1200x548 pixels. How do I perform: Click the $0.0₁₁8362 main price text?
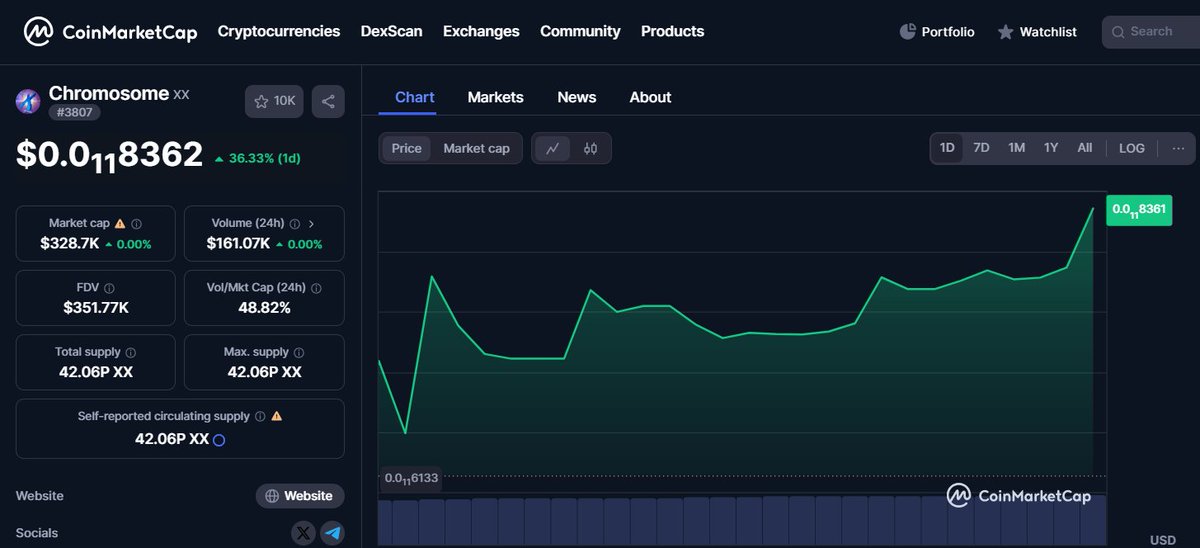109,155
